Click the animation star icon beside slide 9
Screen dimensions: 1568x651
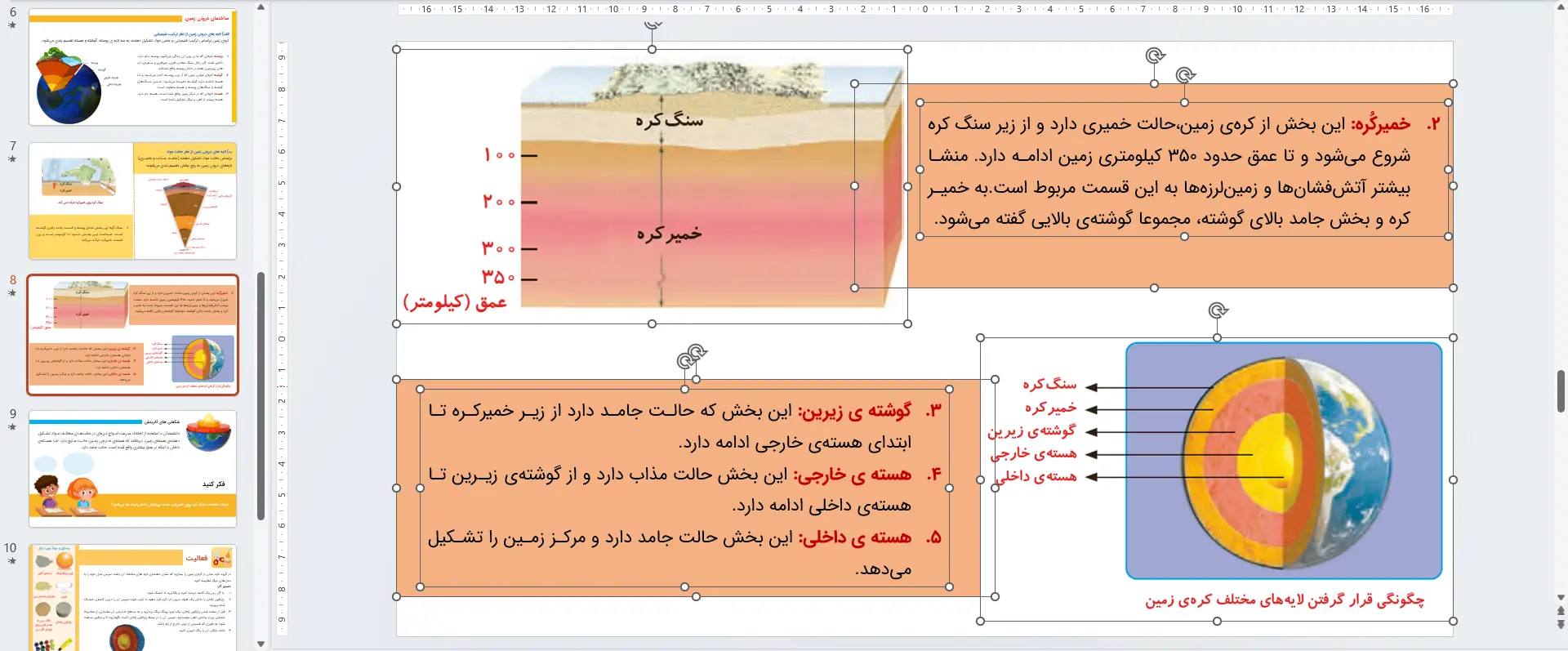click(x=12, y=426)
